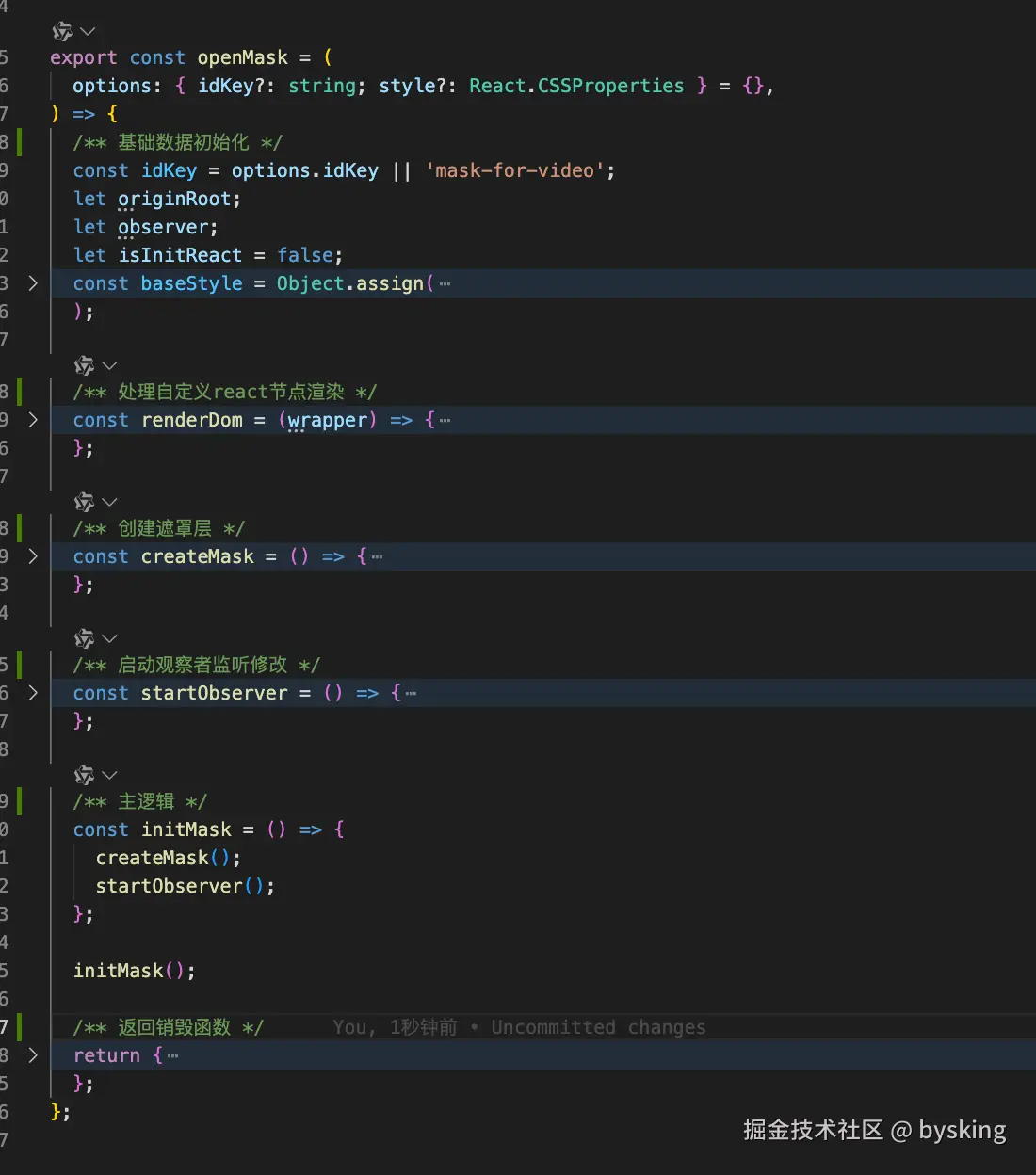This screenshot has width=1036, height=1175.
Task: Click the AI codelens icon above export const openMask
Action: (x=62, y=31)
